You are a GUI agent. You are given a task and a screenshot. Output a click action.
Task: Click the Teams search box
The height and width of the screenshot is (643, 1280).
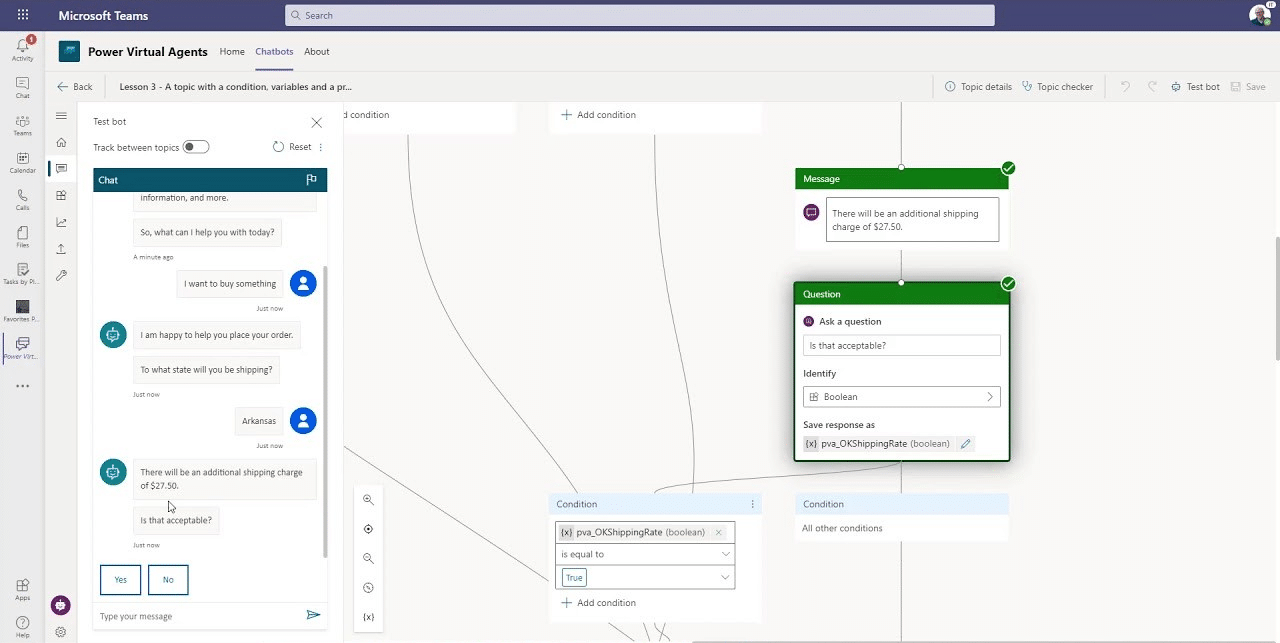[x=640, y=15]
